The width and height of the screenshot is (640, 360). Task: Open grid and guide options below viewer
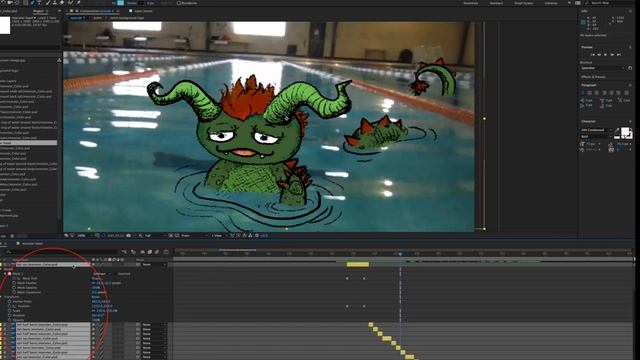coord(97,236)
